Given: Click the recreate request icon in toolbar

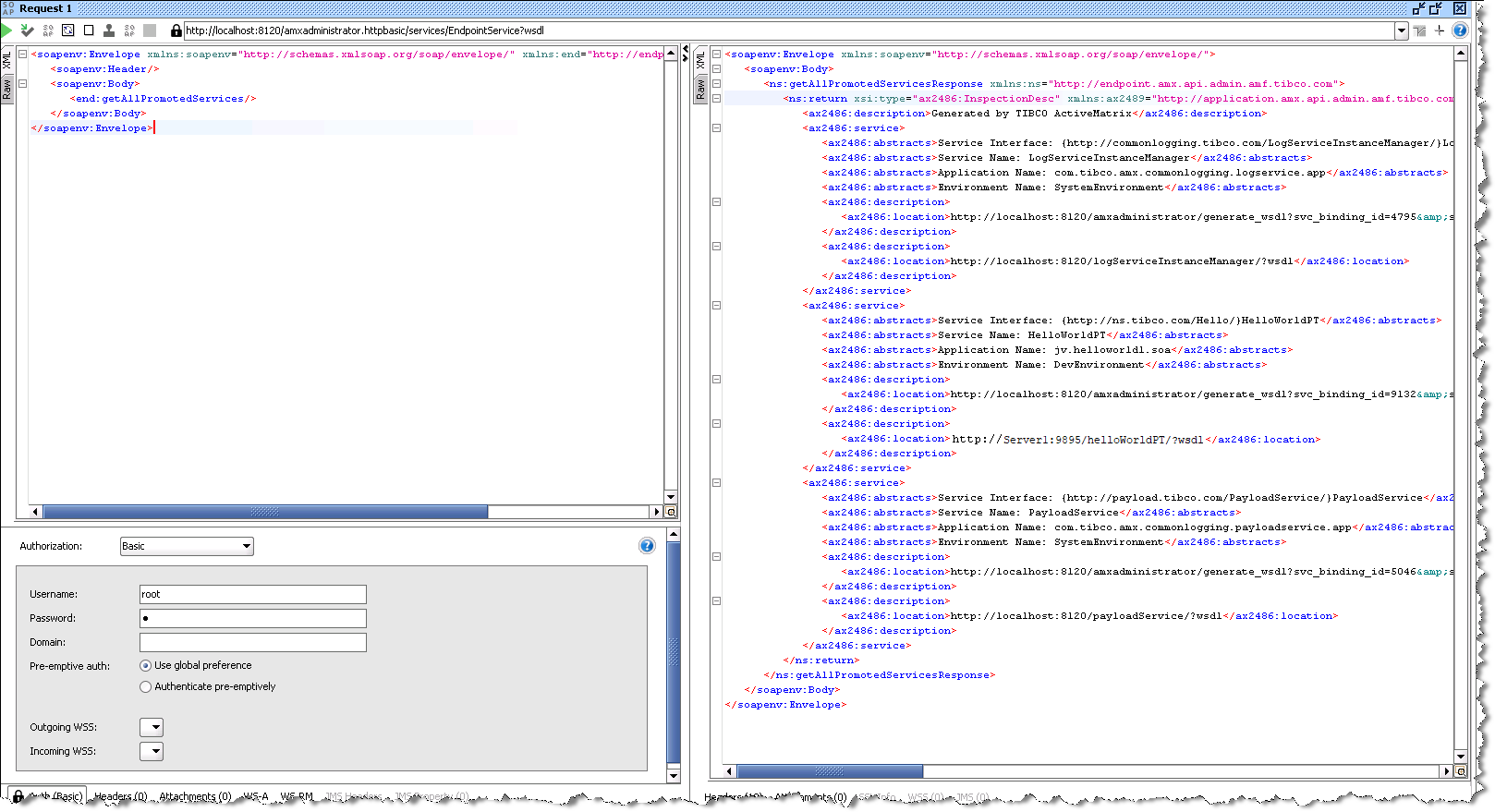Looking at the screenshot, I should (x=68, y=30).
